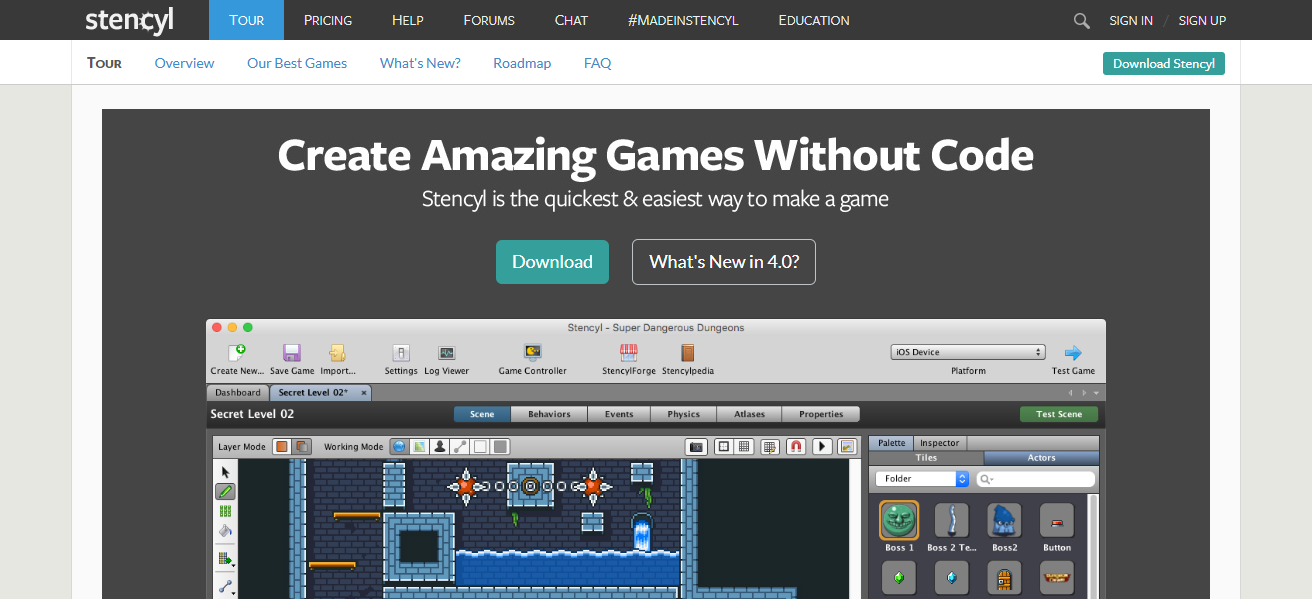Switch to the Inspector tab
Screen dimensions: 1312x599
pos(940,443)
